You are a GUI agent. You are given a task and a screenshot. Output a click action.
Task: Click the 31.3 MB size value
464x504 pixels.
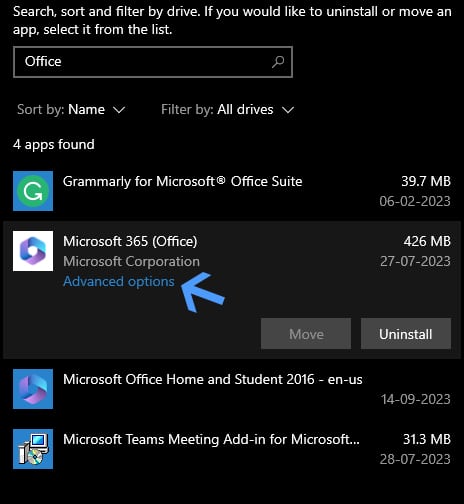[427, 439]
